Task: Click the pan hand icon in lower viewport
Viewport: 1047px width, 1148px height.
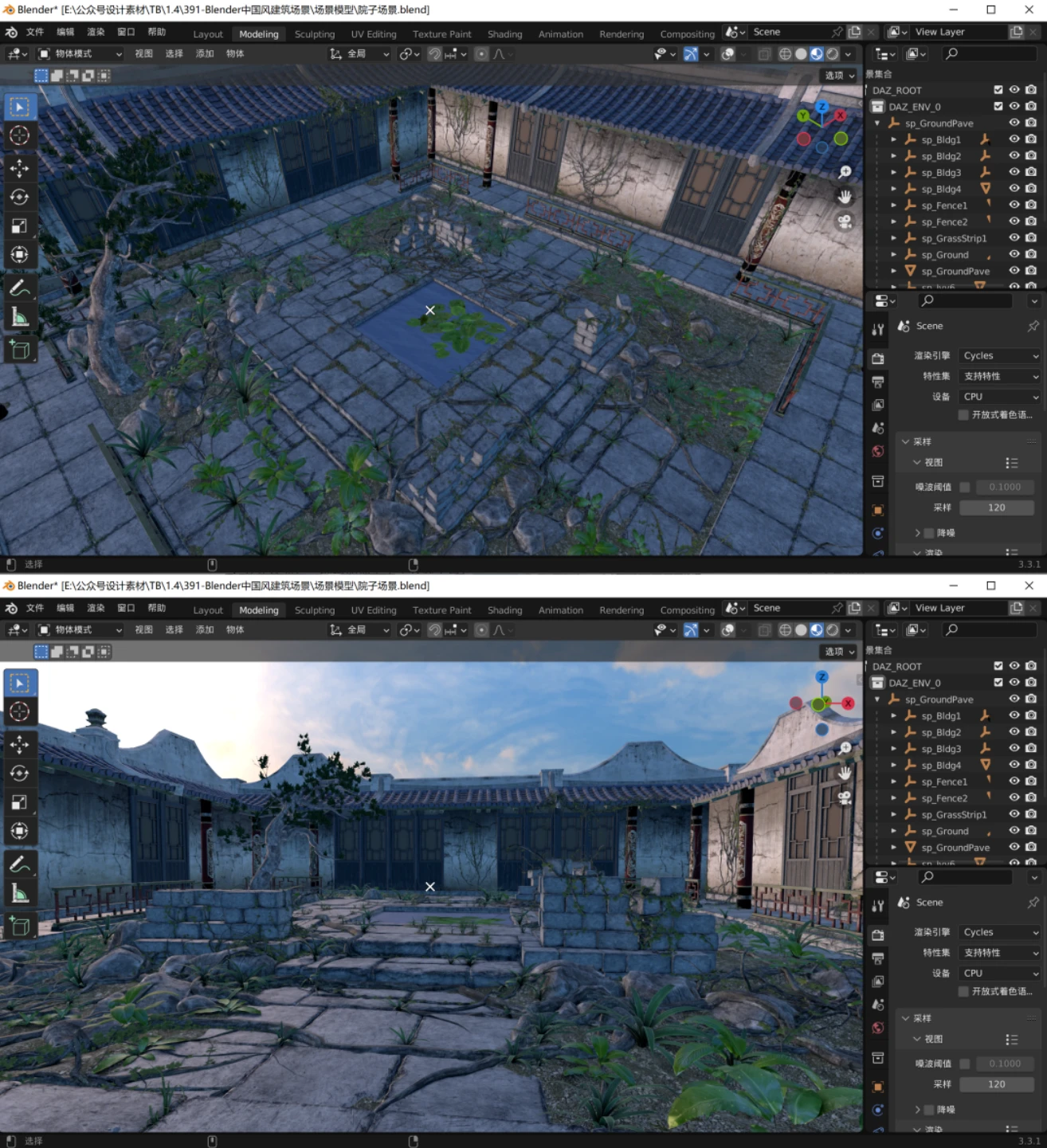Action: click(x=845, y=773)
